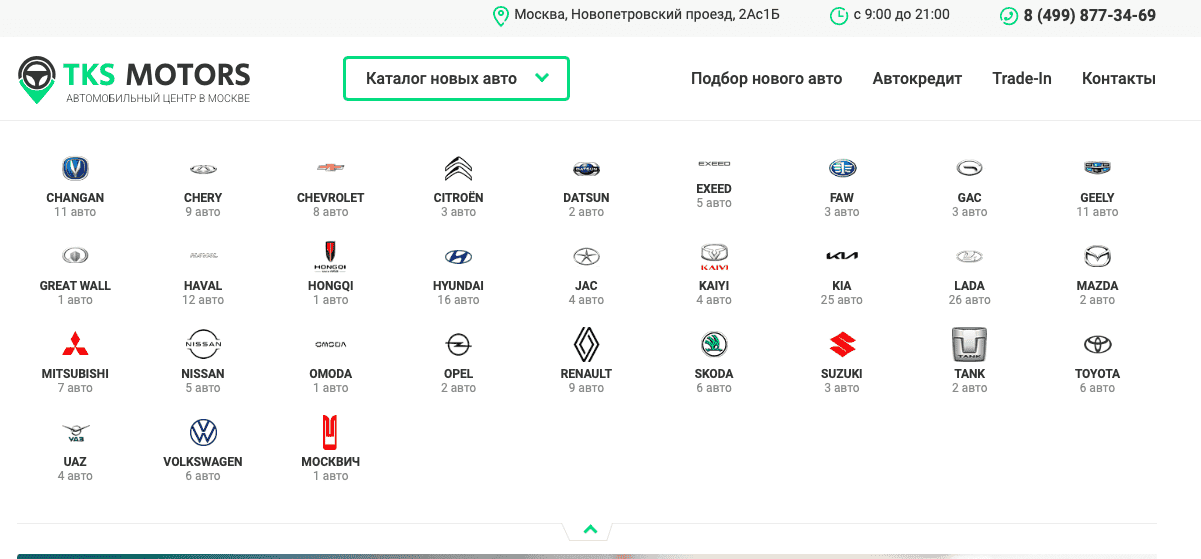Click the Skoda green logo
Viewport: 1201px width, 559px height.
[714, 344]
